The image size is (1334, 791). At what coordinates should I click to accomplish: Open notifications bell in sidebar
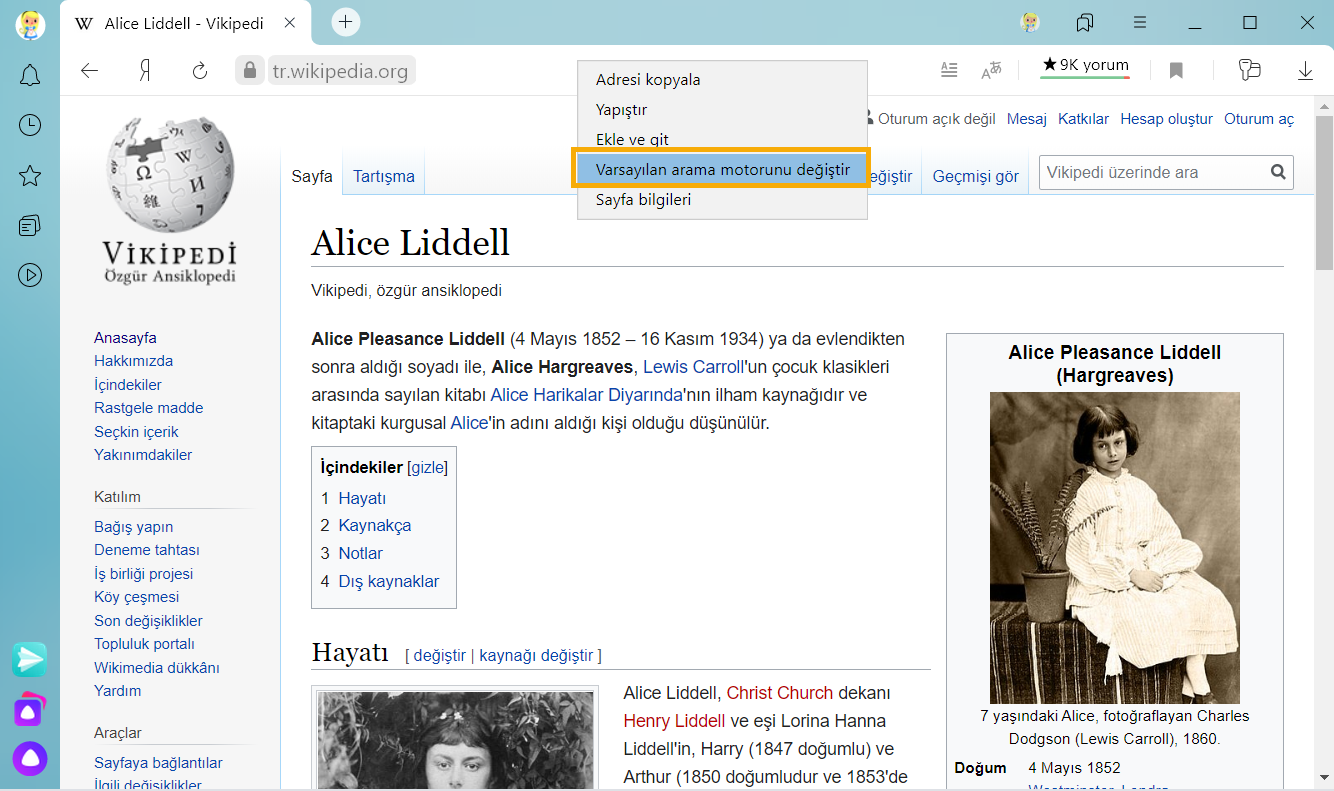click(x=30, y=75)
